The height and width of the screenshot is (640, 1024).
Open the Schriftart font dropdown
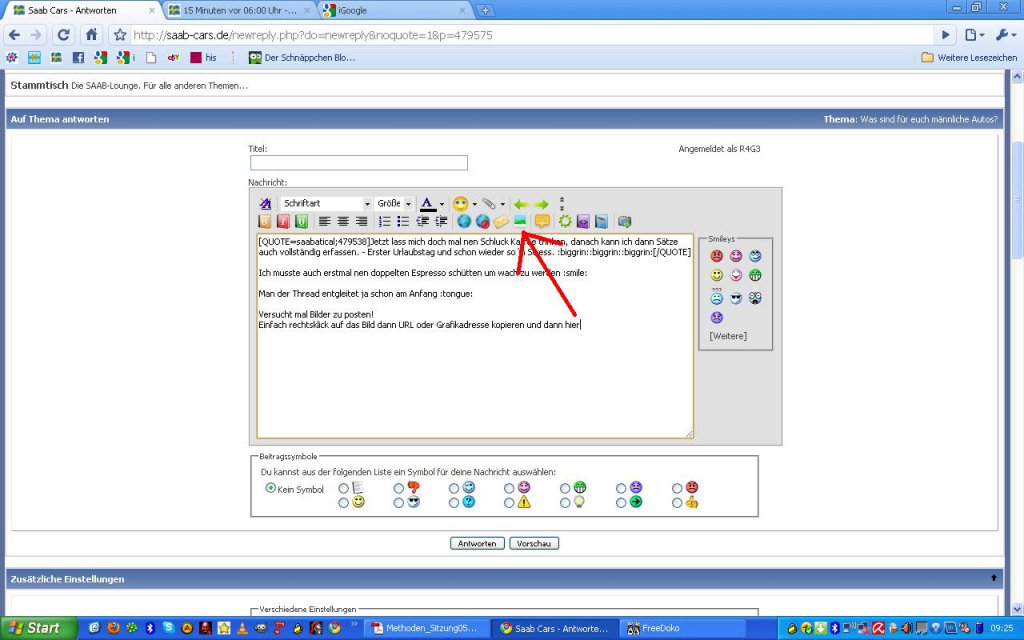pyautogui.click(x=327, y=204)
